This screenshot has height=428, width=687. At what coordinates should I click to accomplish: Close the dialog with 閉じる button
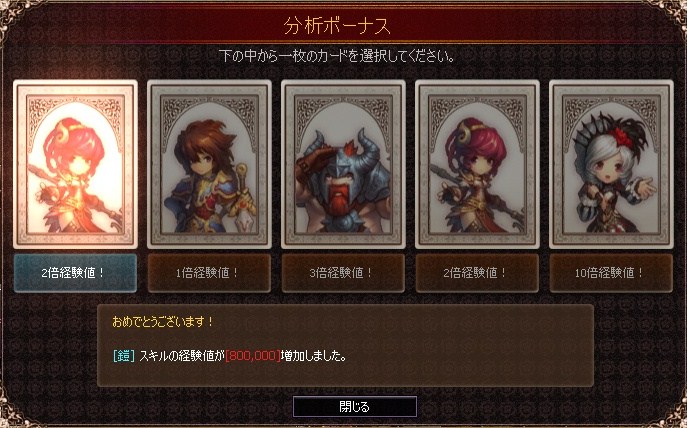coord(355,407)
